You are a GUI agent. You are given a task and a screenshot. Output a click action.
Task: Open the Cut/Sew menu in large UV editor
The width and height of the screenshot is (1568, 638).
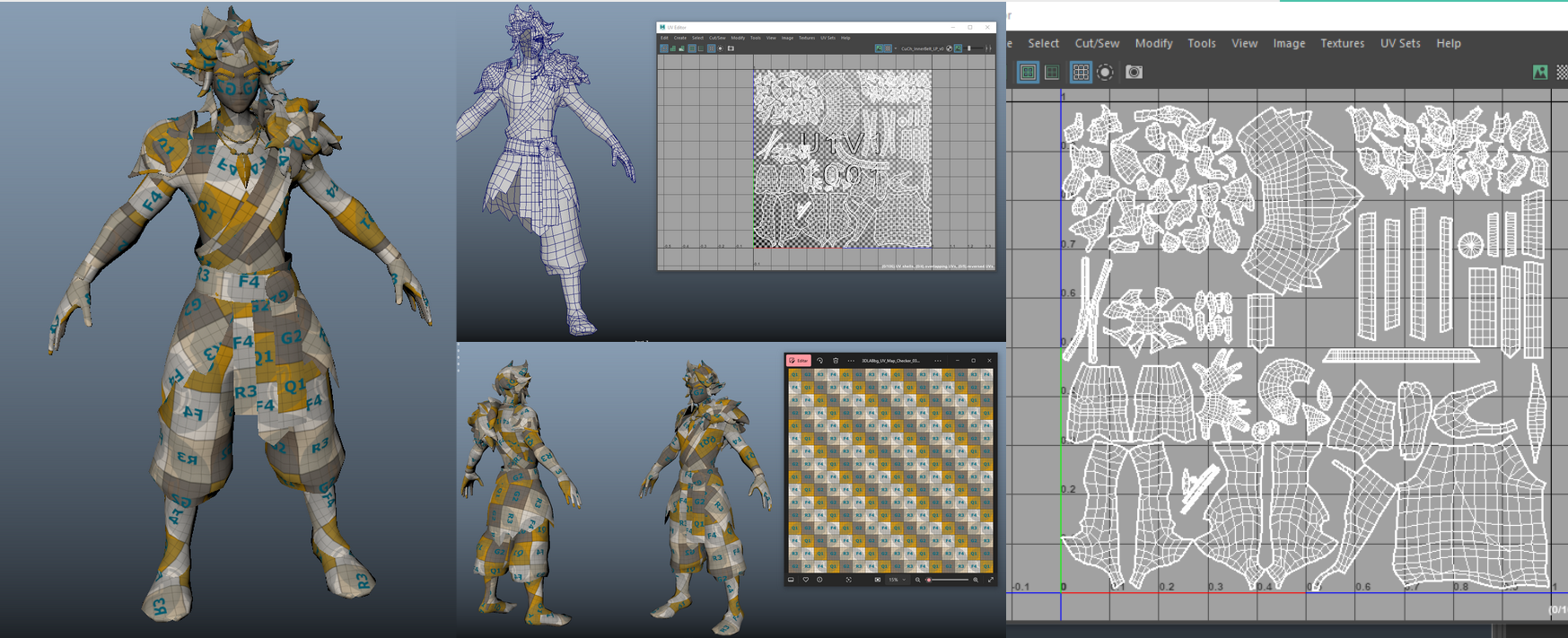click(x=1097, y=43)
